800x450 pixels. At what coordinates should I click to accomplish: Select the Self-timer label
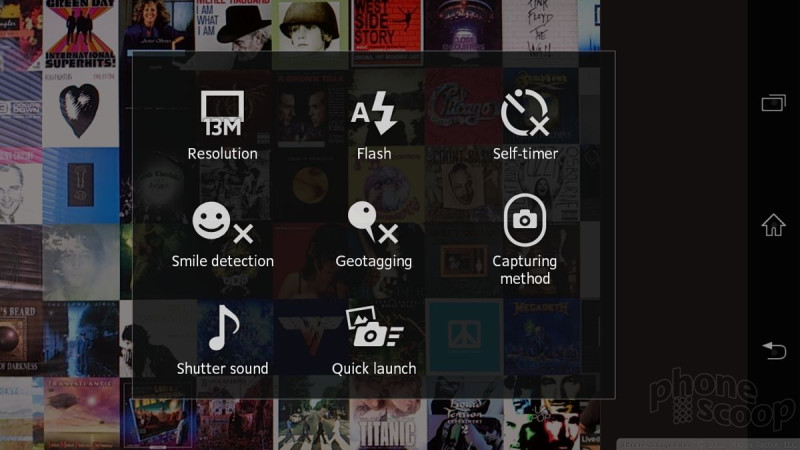tap(525, 154)
